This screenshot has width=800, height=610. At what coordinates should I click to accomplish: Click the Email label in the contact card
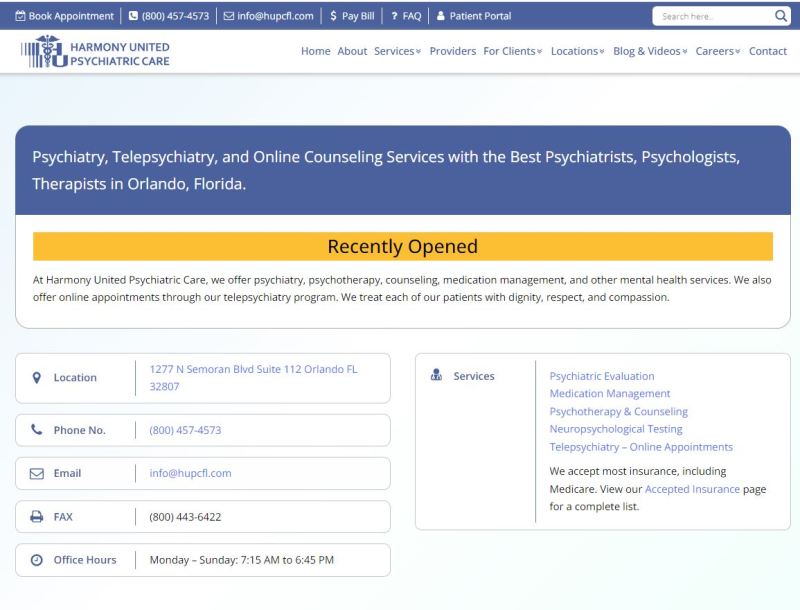[67, 473]
